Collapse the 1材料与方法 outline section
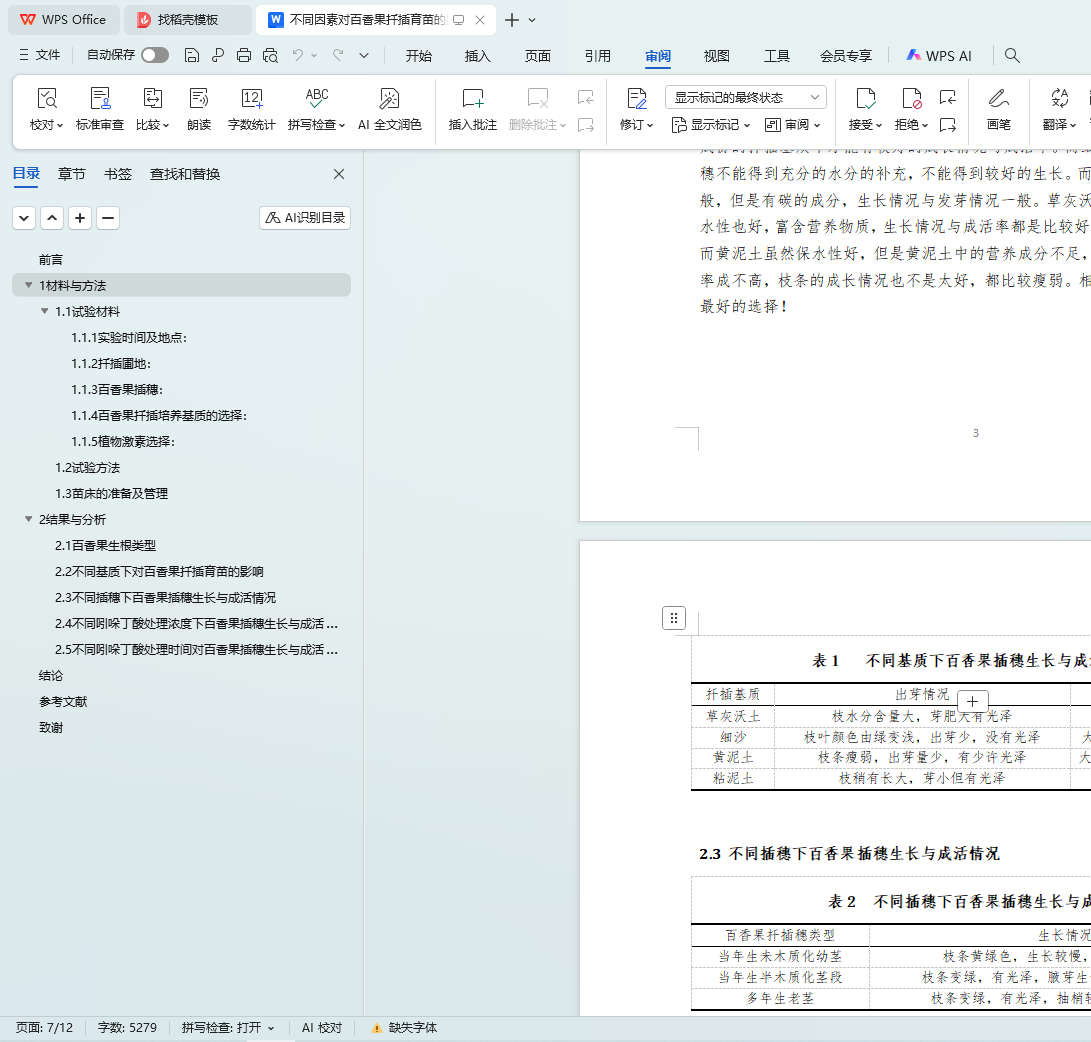The image size is (1091, 1042). (28, 286)
